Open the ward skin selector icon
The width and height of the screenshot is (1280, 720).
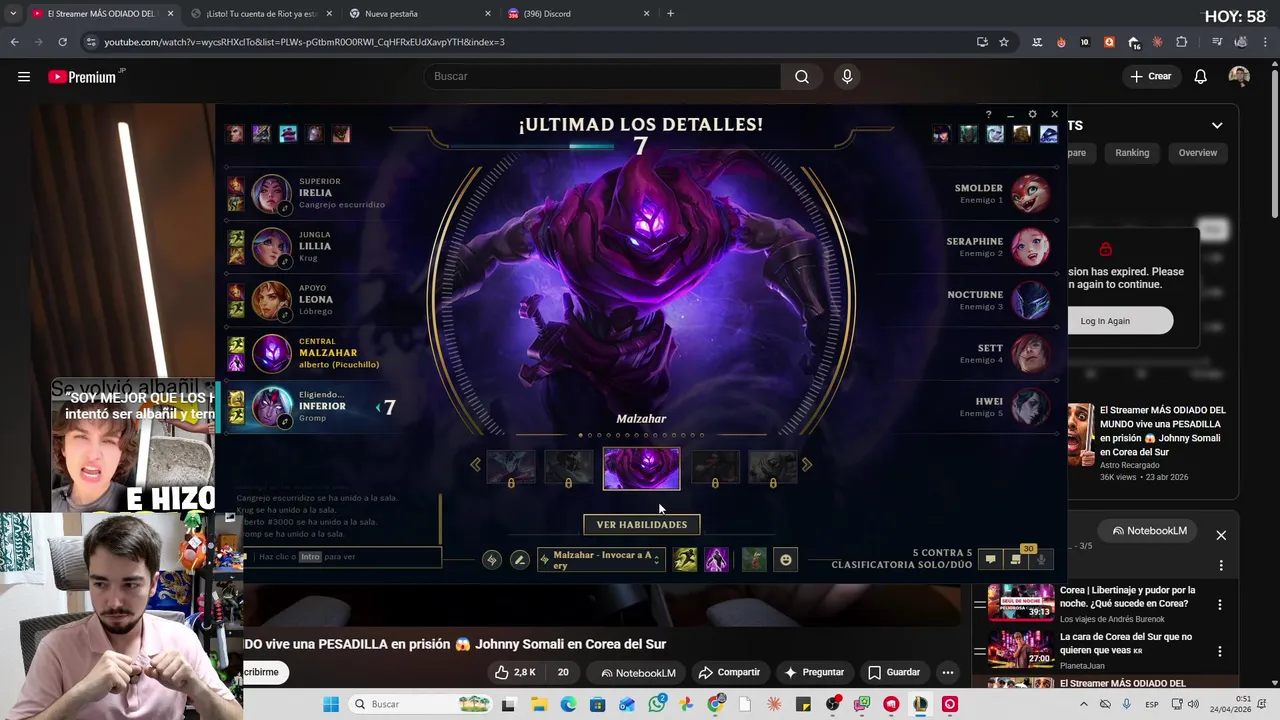tap(754, 560)
